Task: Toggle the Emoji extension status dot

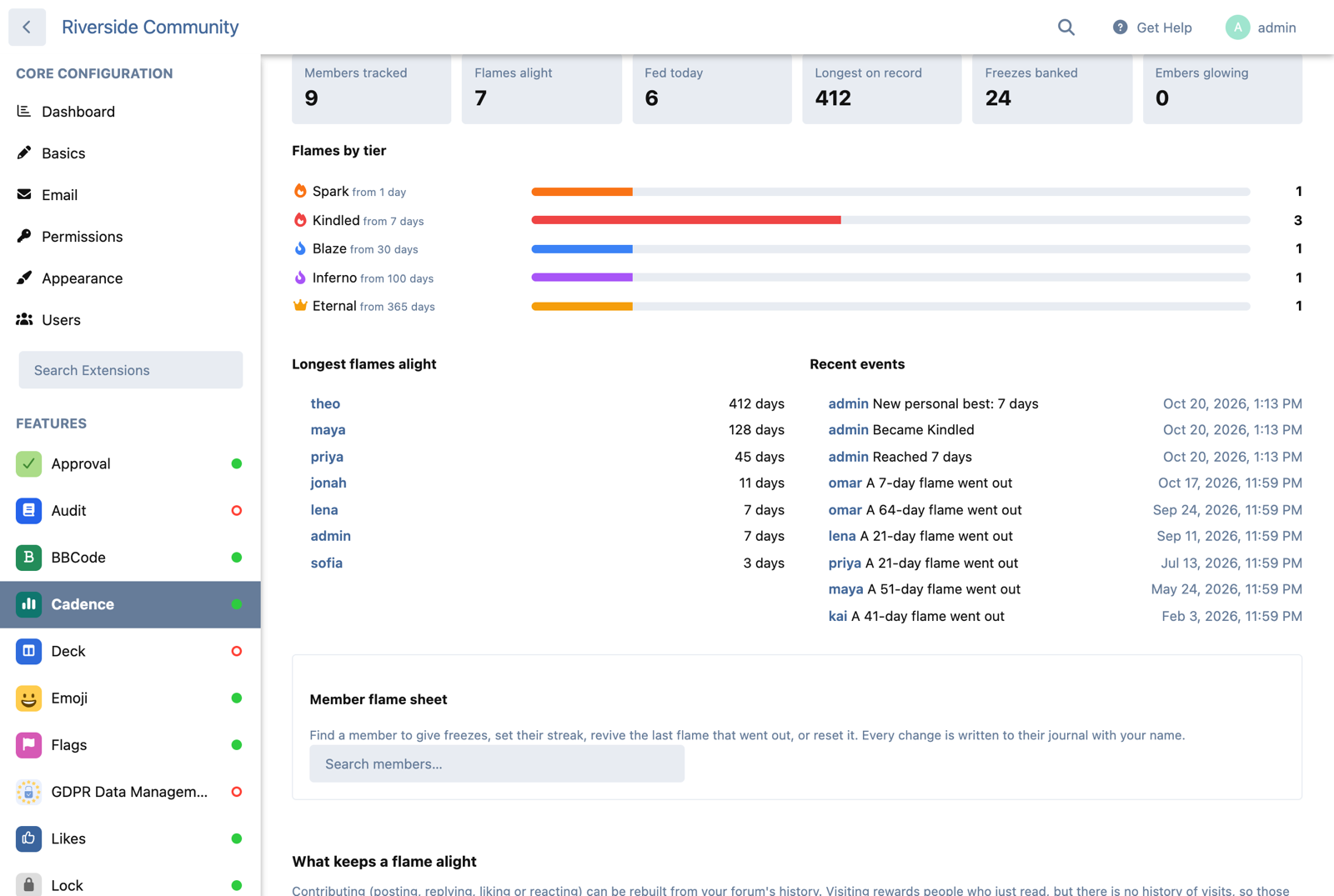Action: tap(237, 698)
